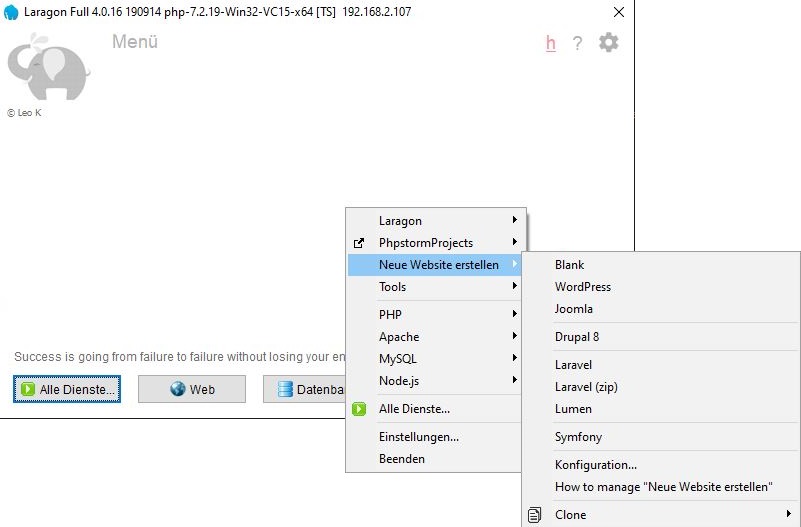Create a Joomla website
The width and height of the screenshot is (801, 527).
(x=661, y=308)
